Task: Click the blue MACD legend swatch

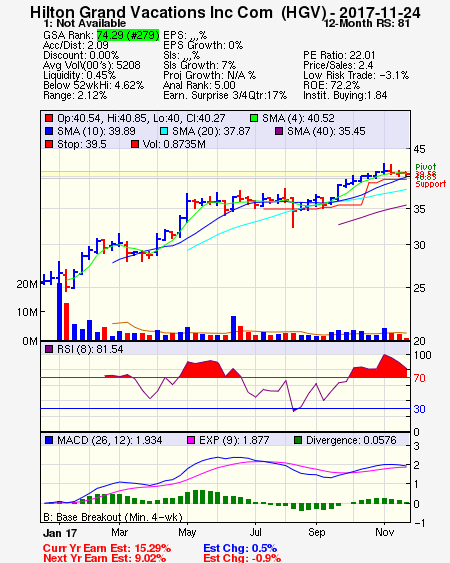Action: coord(49,440)
